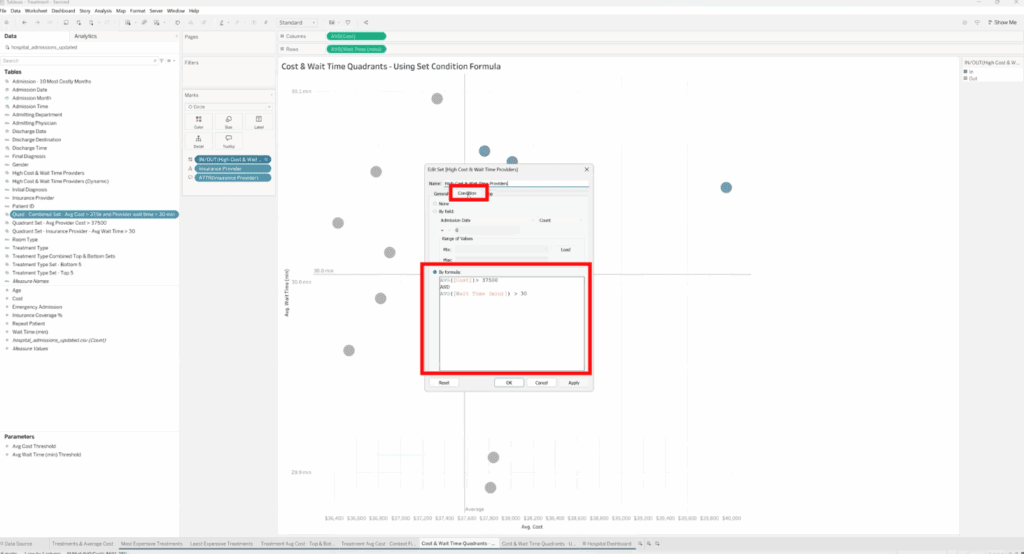Viewport: 1024px width, 554px height.
Task: Click the AVG(Cost) pill on Columns
Action: point(356,37)
